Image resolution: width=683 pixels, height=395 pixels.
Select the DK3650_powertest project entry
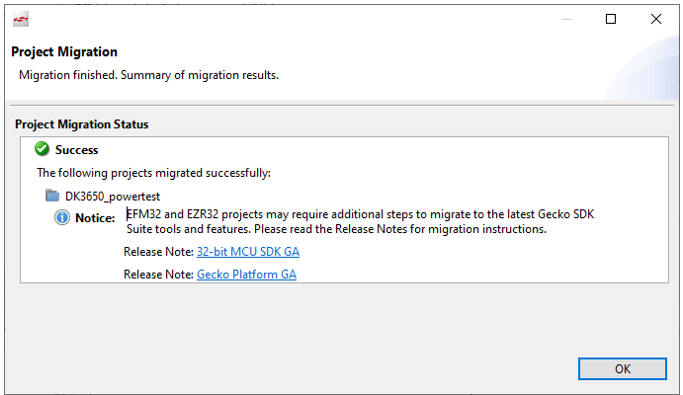(112, 196)
